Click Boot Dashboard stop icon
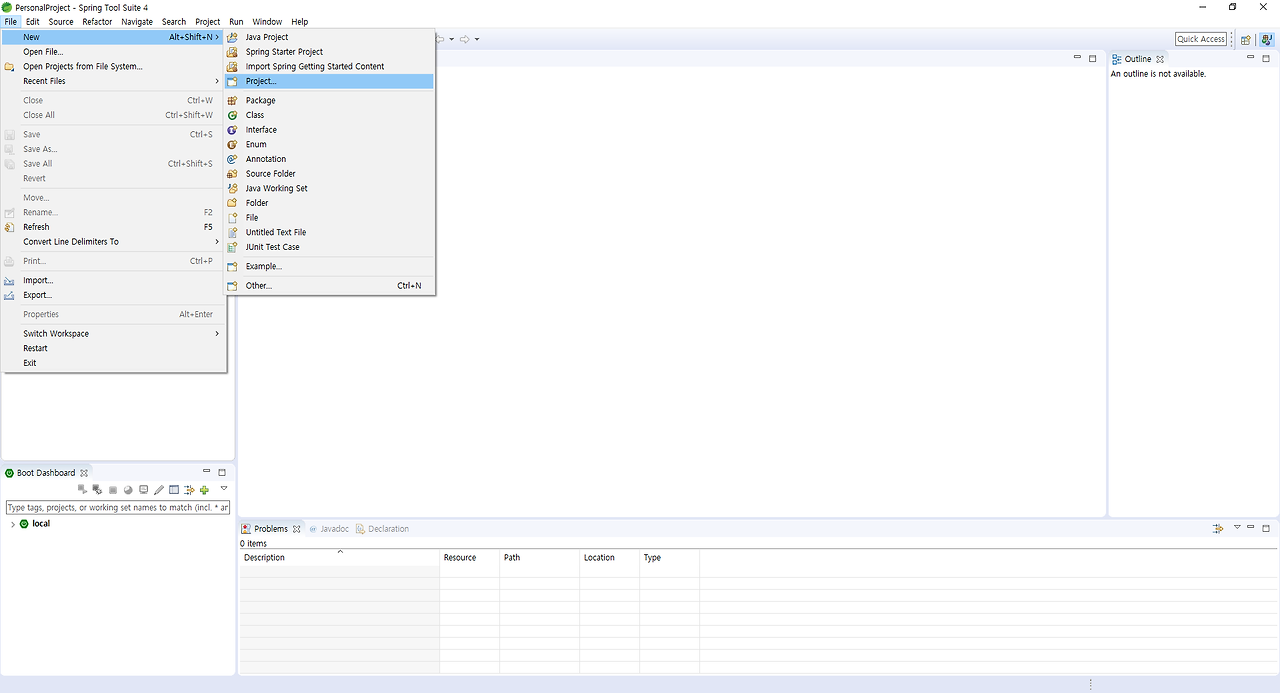Screen dimensions: 1280x693 (113, 490)
